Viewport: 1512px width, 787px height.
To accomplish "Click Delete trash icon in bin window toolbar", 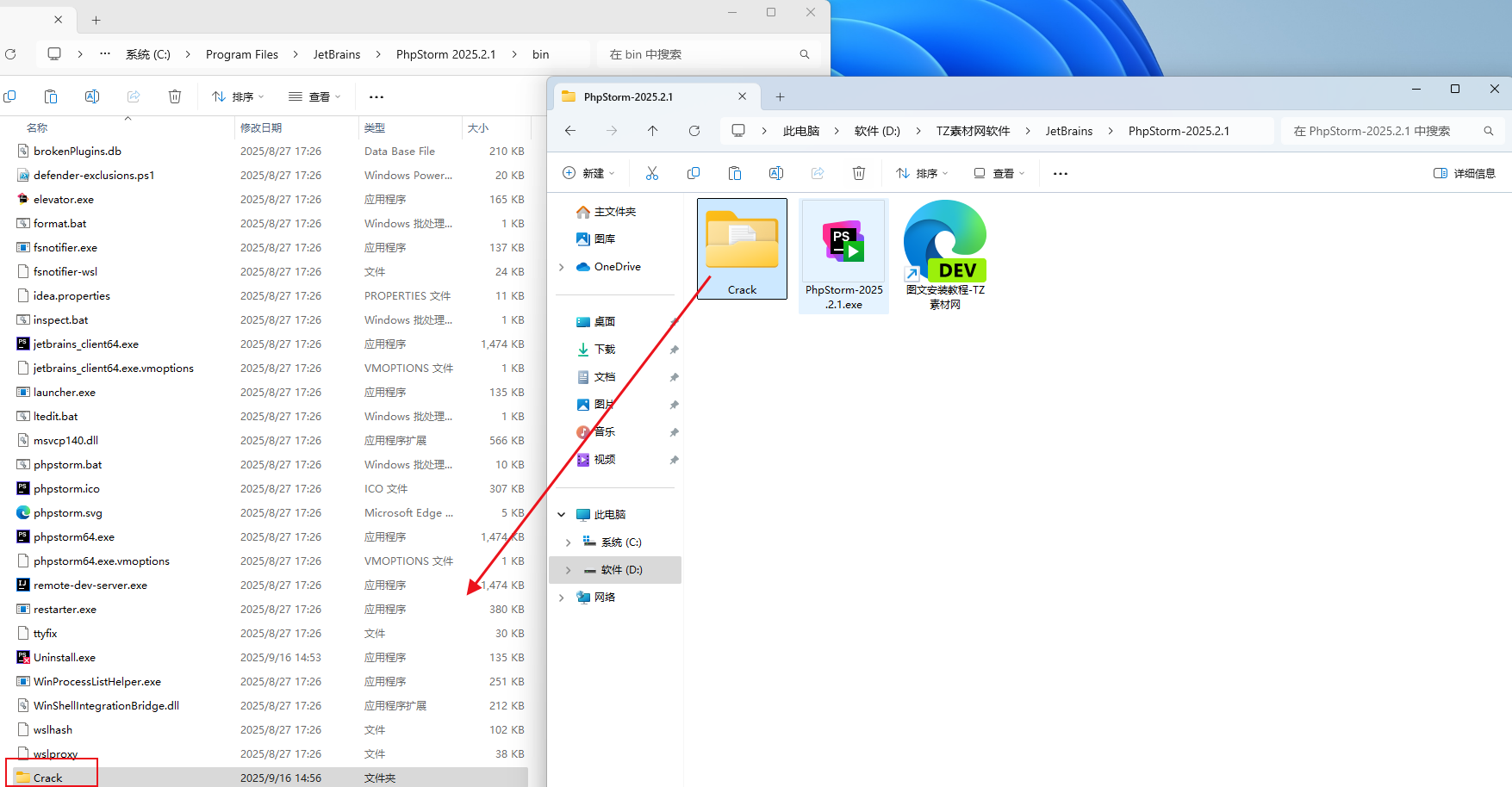I will click(x=175, y=96).
